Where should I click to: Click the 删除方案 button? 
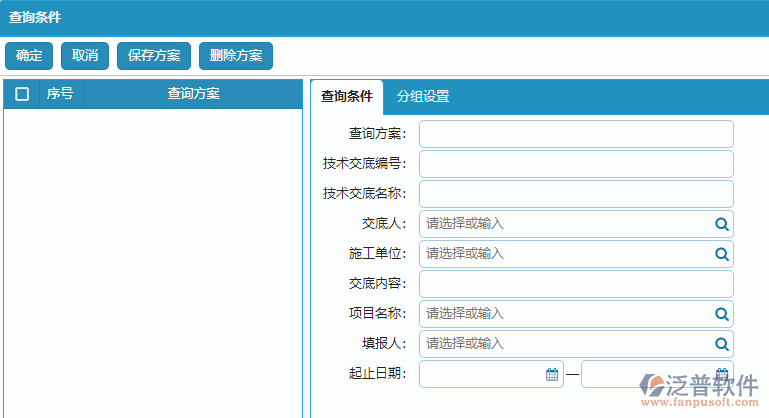click(x=236, y=56)
